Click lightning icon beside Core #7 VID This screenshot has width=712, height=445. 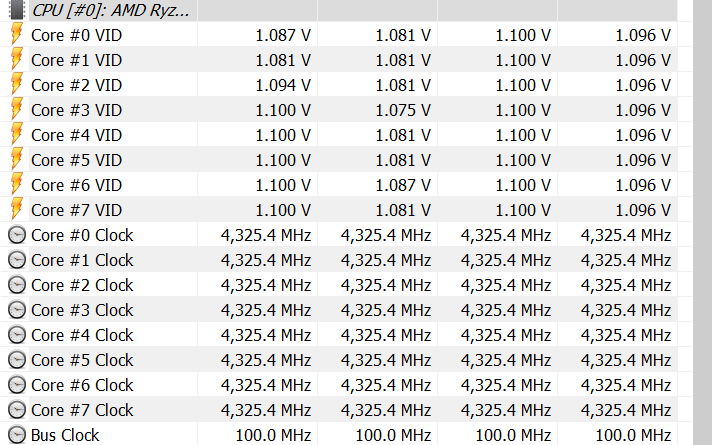point(17,210)
